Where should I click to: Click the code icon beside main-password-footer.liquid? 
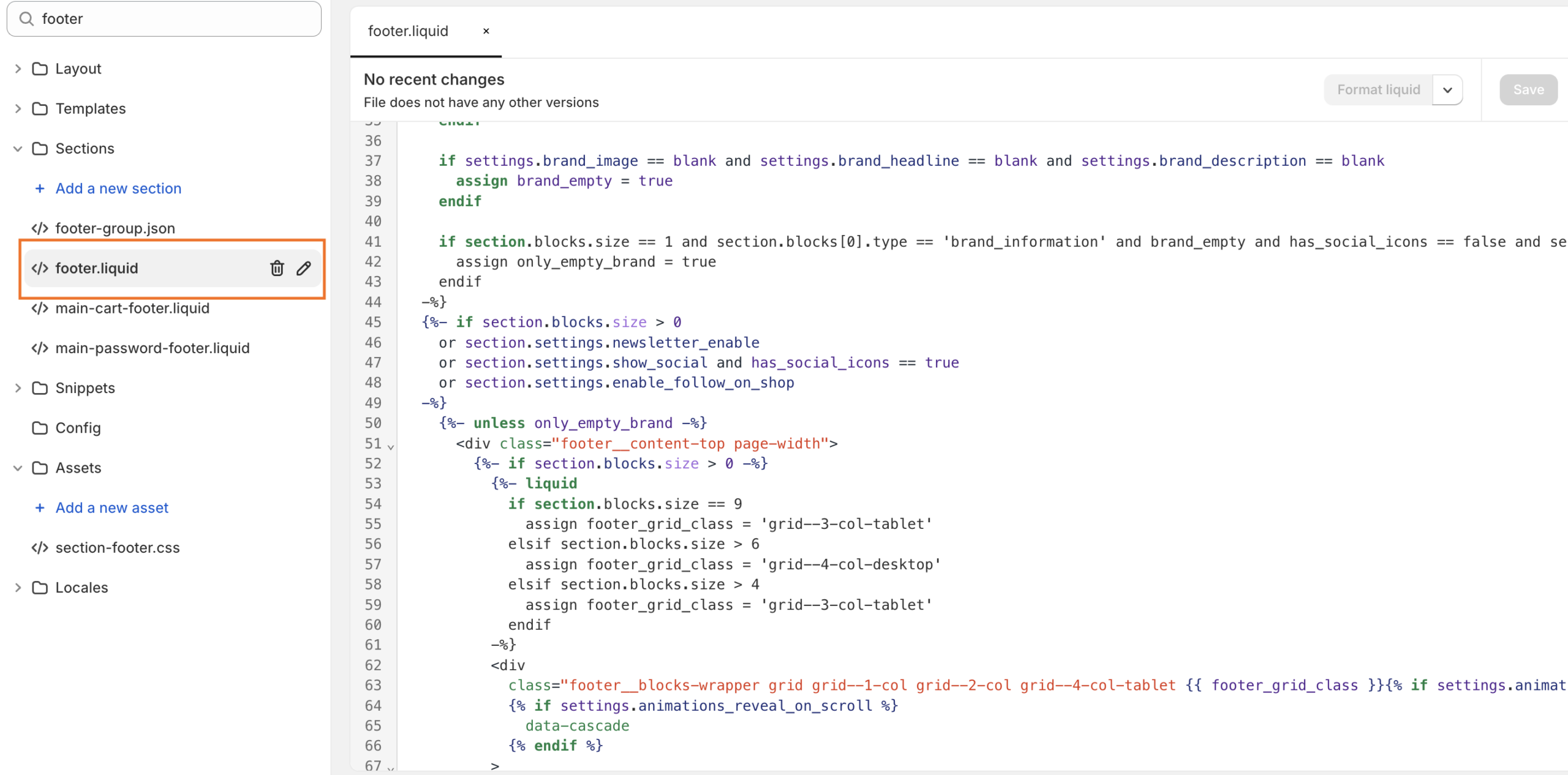coord(40,348)
